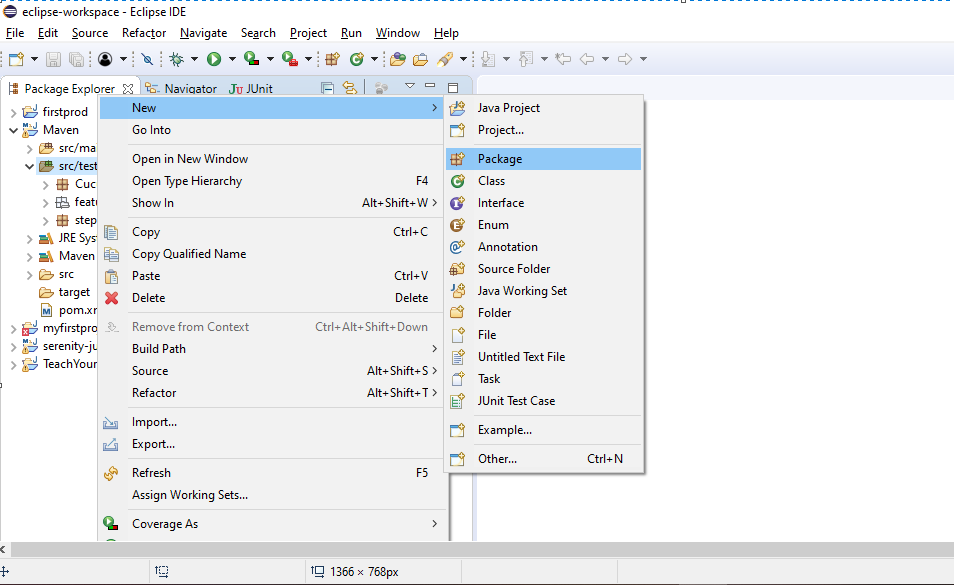Collapse all nodes in Package Explorer toolbar

pos(327,88)
